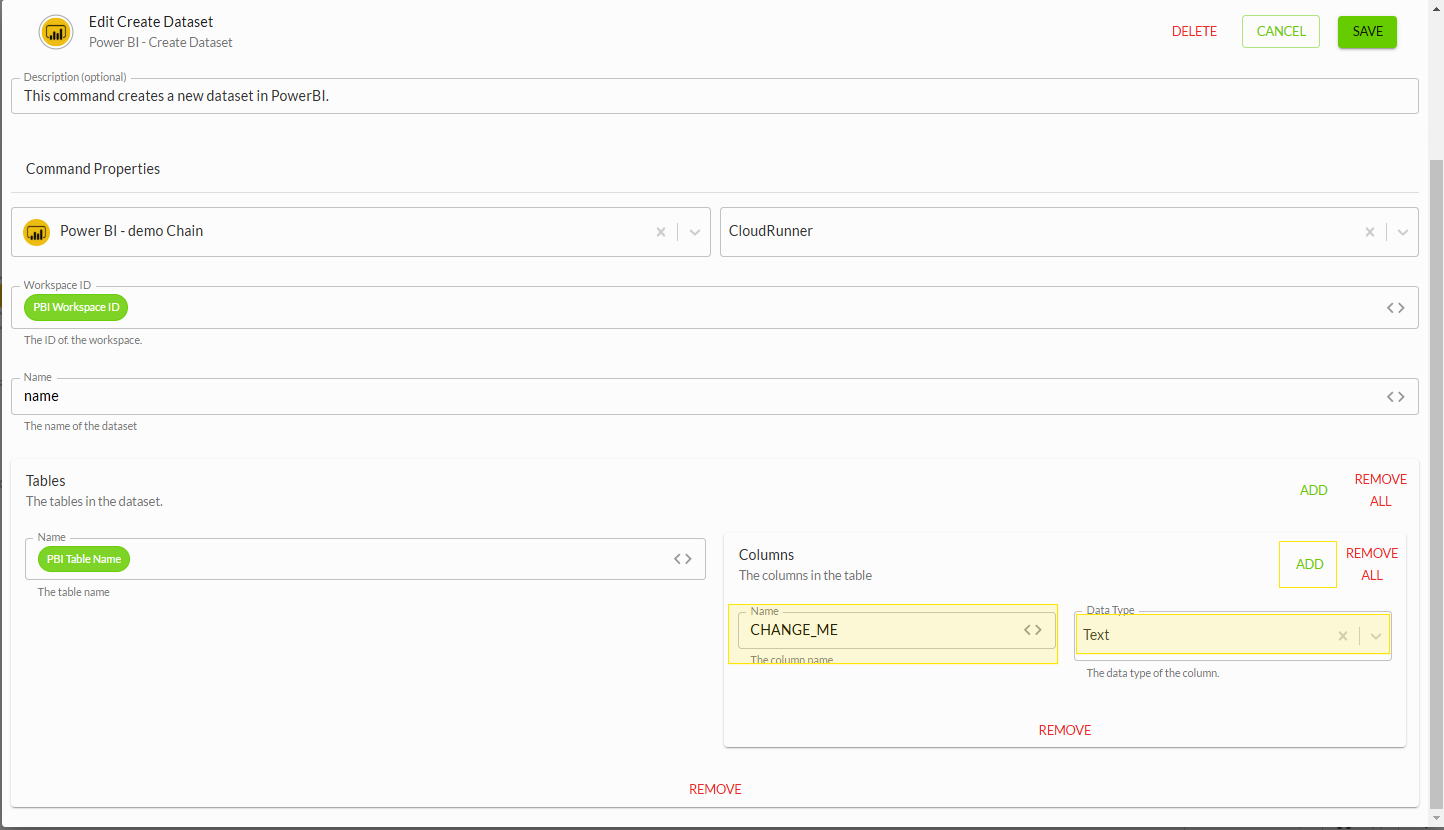Image resolution: width=1444 pixels, height=830 pixels.
Task: Select the PBI Workspace ID chip
Action: (x=76, y=307)
